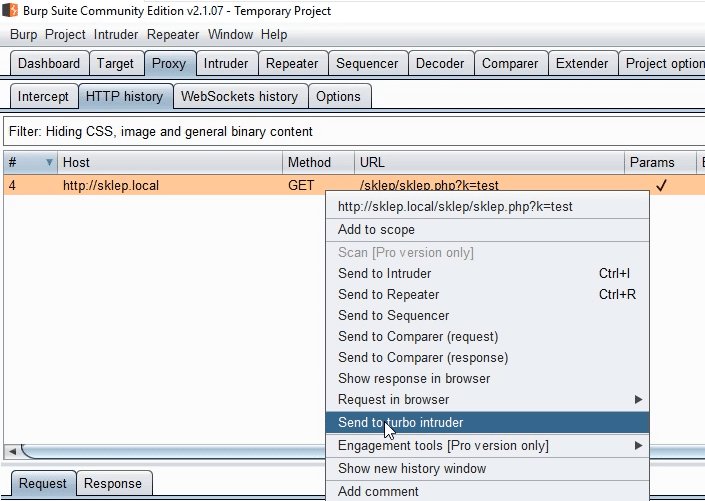Viewport: 705px width, 501px height.
Task: Choose Send to turbo intruder
Action: 487,423
